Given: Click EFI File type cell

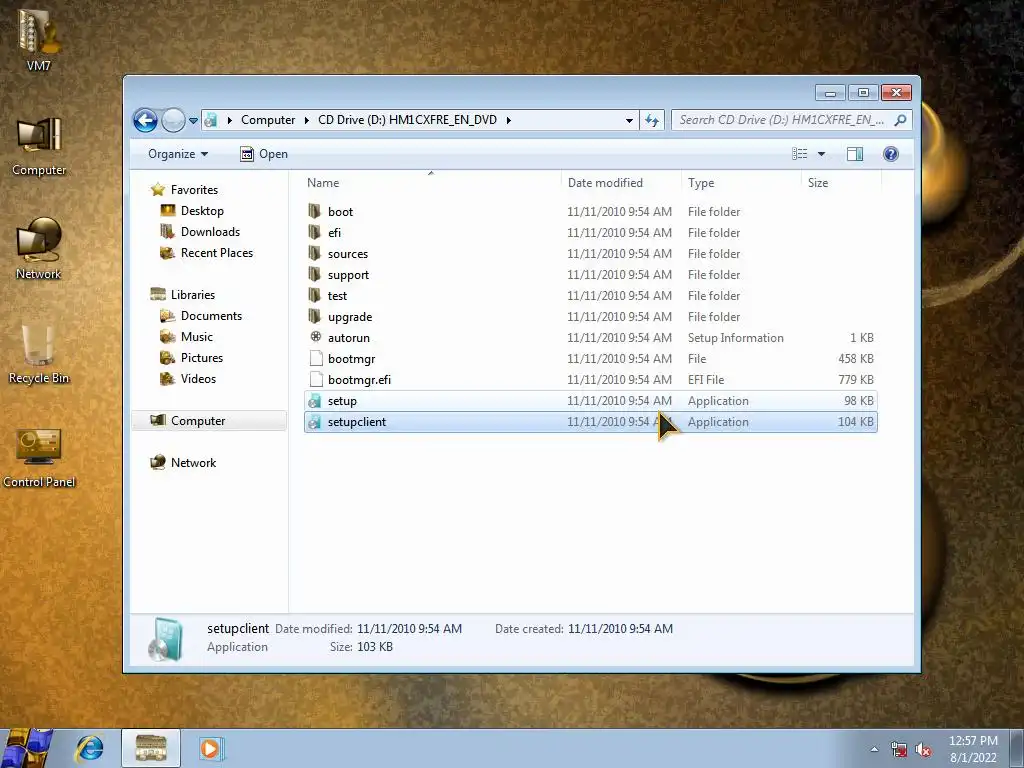Looking at the screenshot, I should [x=706, y=379].
